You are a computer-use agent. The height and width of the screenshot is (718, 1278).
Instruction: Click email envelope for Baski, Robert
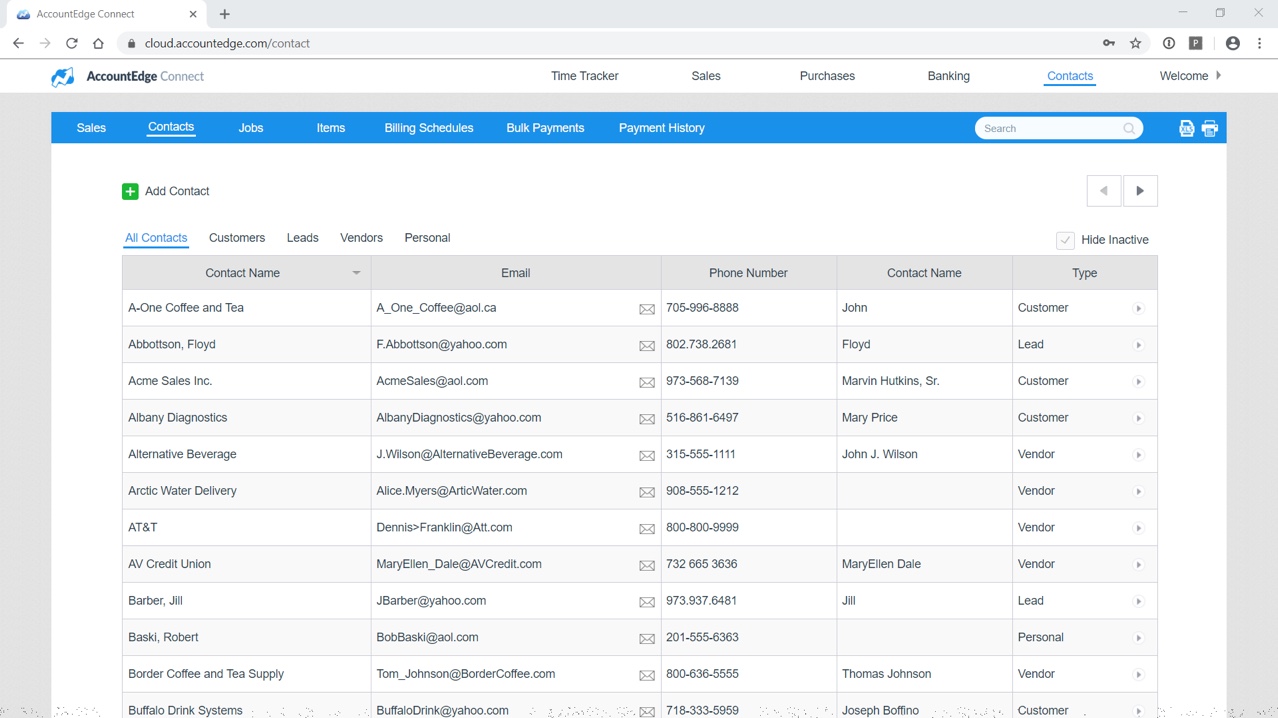pyautogui.click(x=647, y=638)
